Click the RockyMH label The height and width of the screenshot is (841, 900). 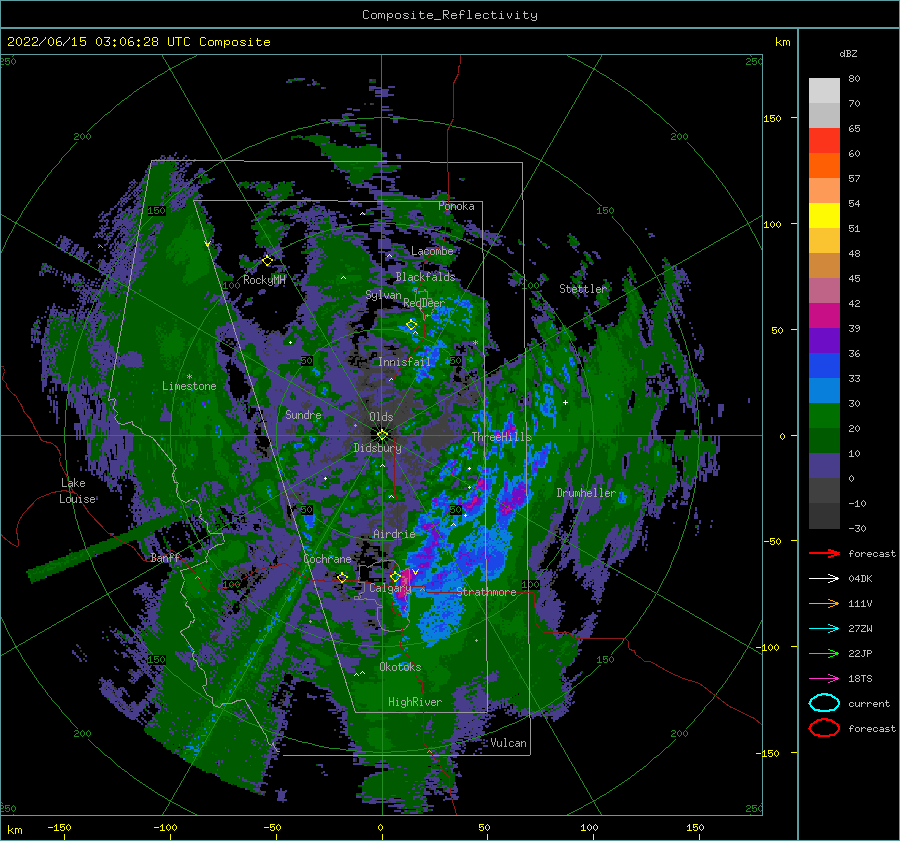264,280
